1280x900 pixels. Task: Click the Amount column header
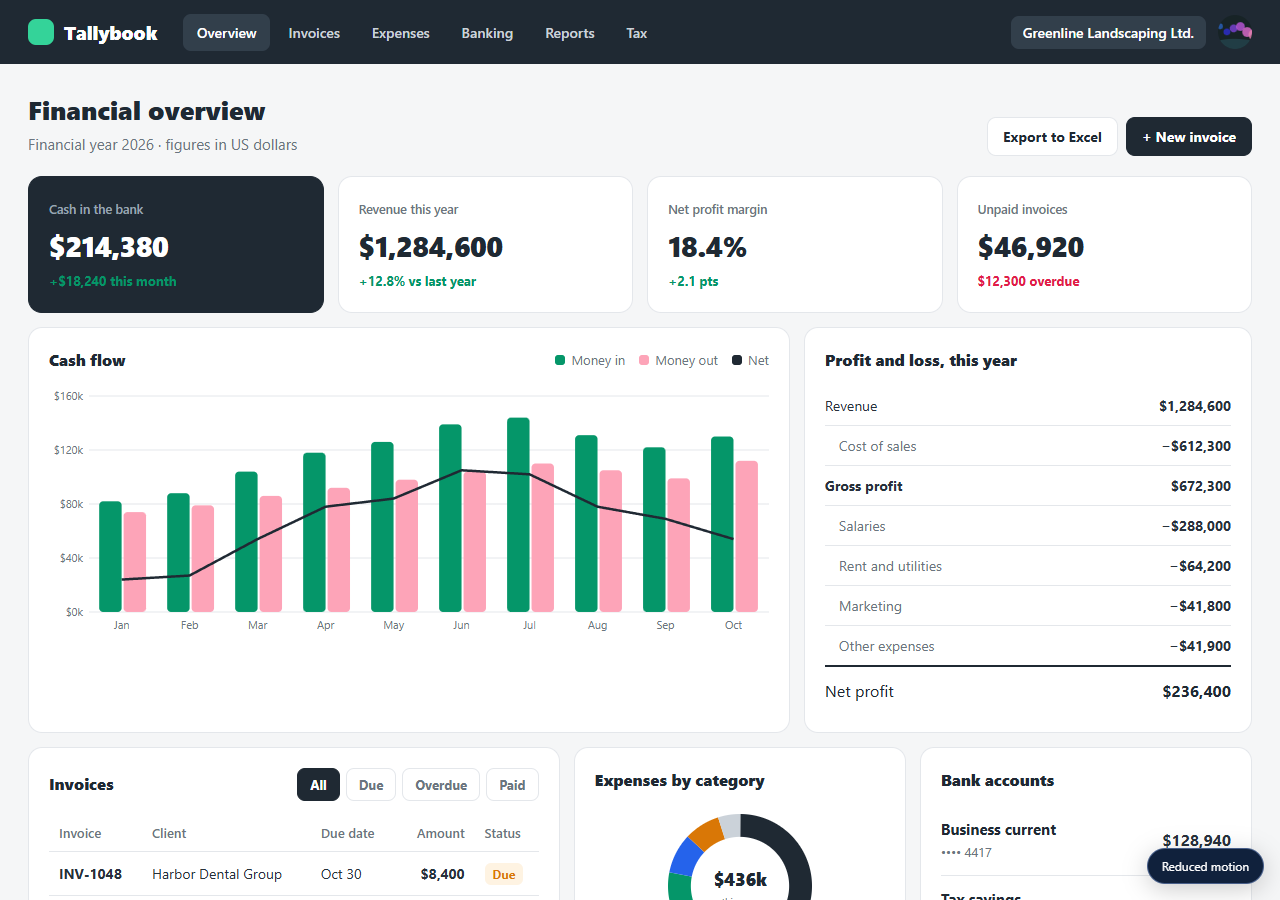pyautogui.click(x=441, y=834)
